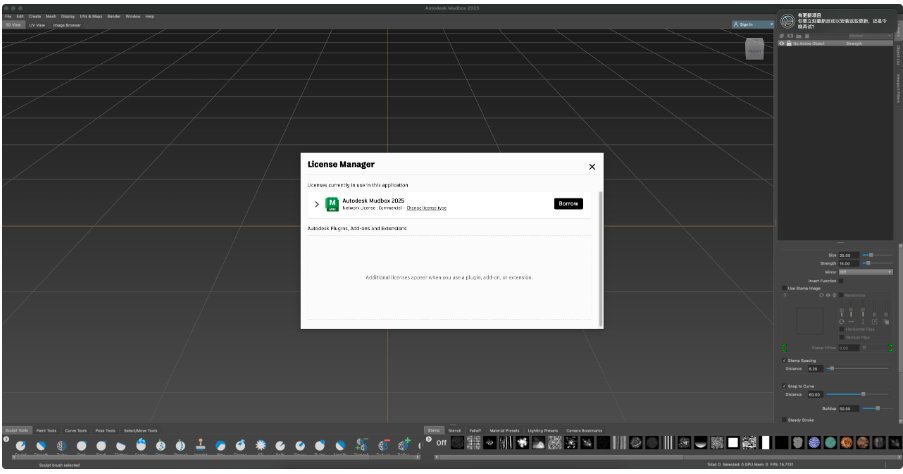Click the Size value field
The image size is (903, 474).
(x=849, y=255)
